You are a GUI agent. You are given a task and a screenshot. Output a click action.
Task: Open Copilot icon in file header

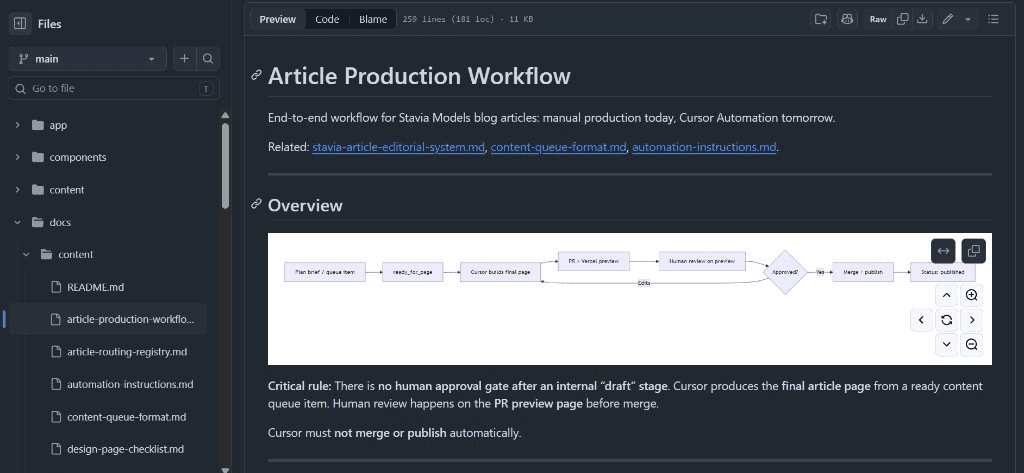(847, 20)
